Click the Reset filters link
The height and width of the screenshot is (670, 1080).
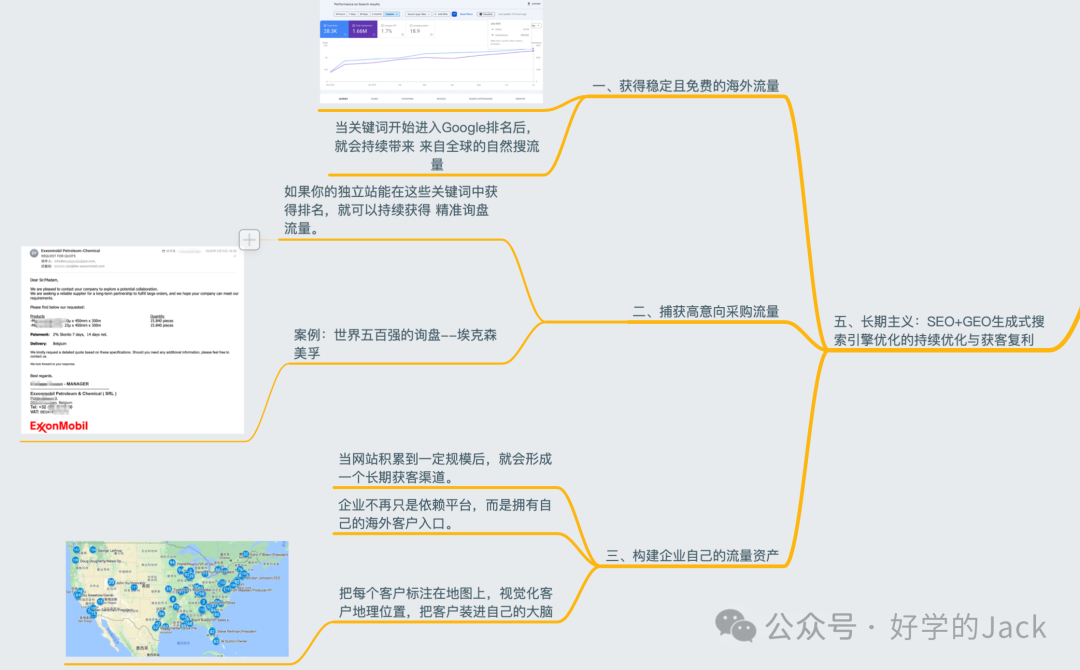(x=466, y=14)
